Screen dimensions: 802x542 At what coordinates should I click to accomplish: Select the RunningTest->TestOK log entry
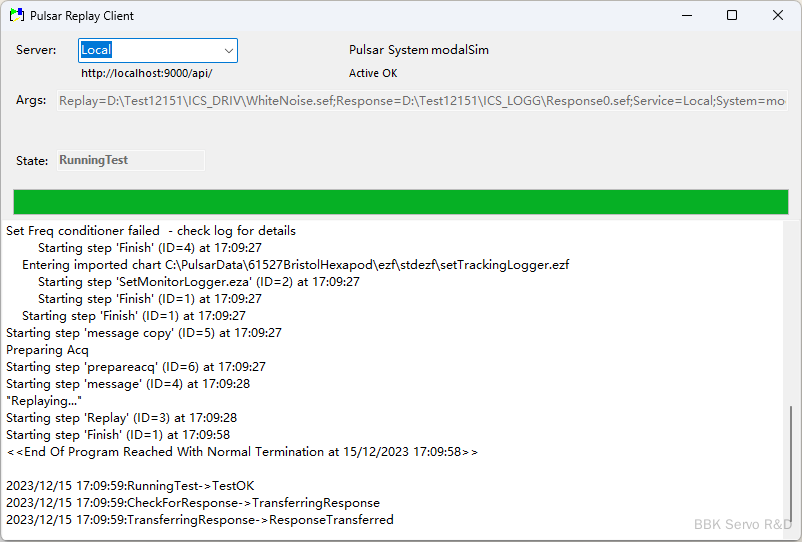click(x=130, y=486)
